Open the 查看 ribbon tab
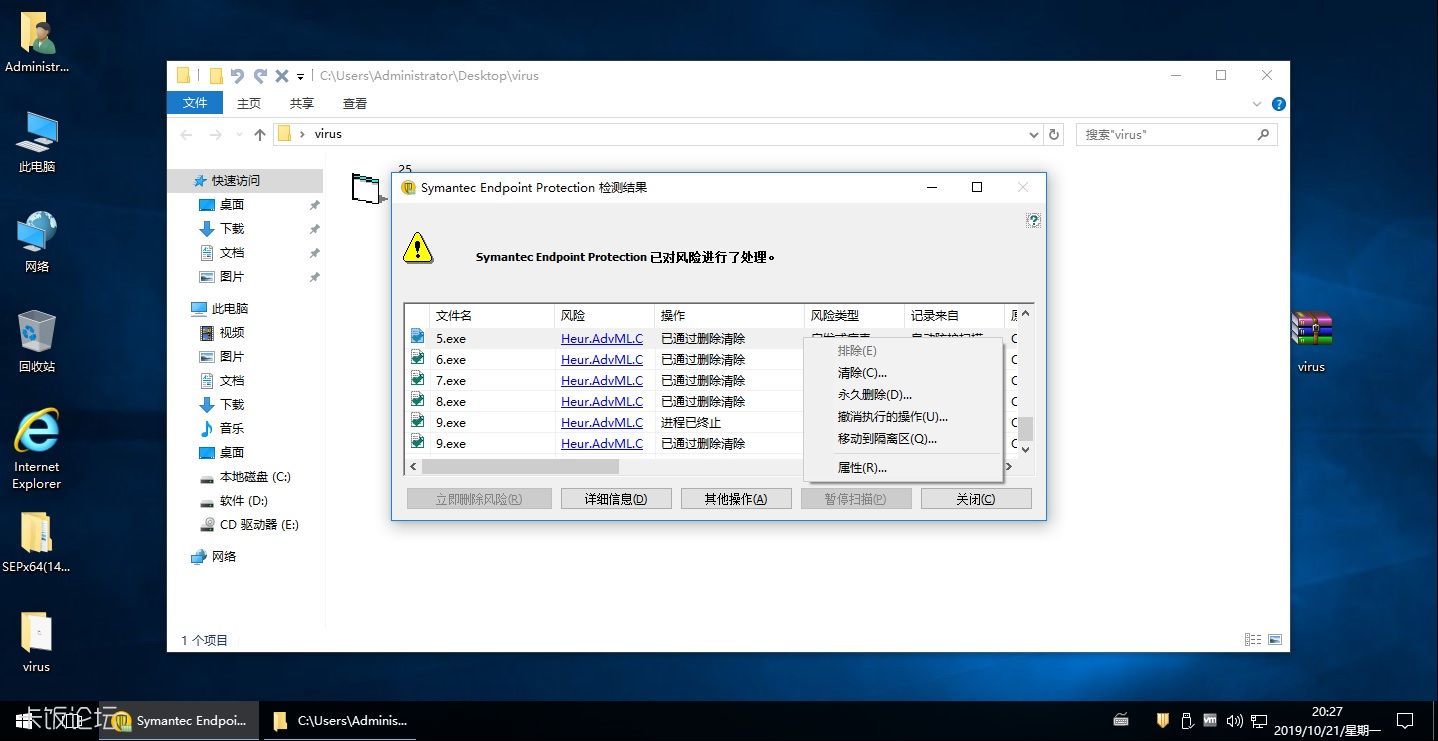The image size is (1438, 741). coord(355,103)
